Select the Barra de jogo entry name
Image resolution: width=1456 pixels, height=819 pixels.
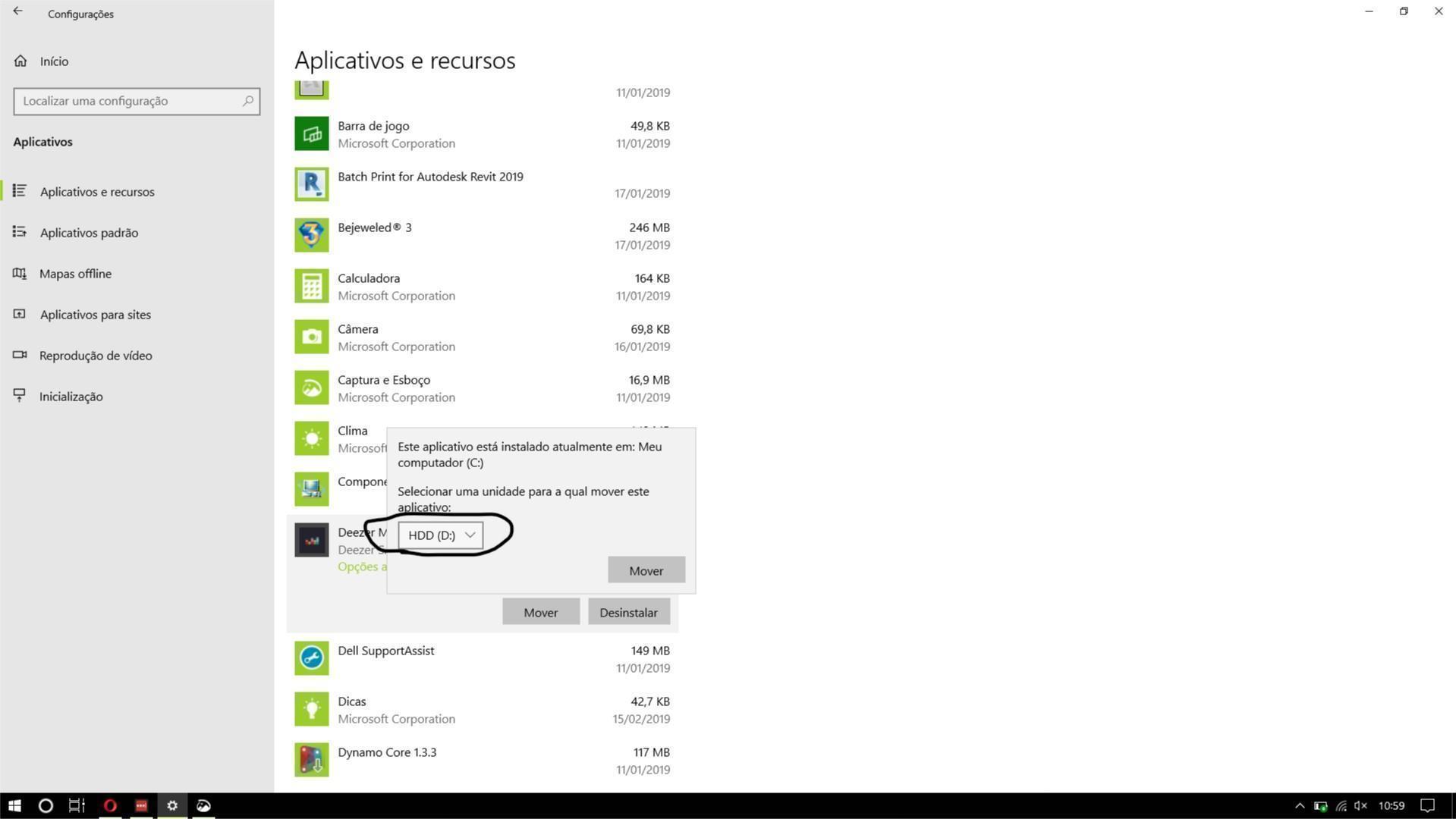click(373, 126)
